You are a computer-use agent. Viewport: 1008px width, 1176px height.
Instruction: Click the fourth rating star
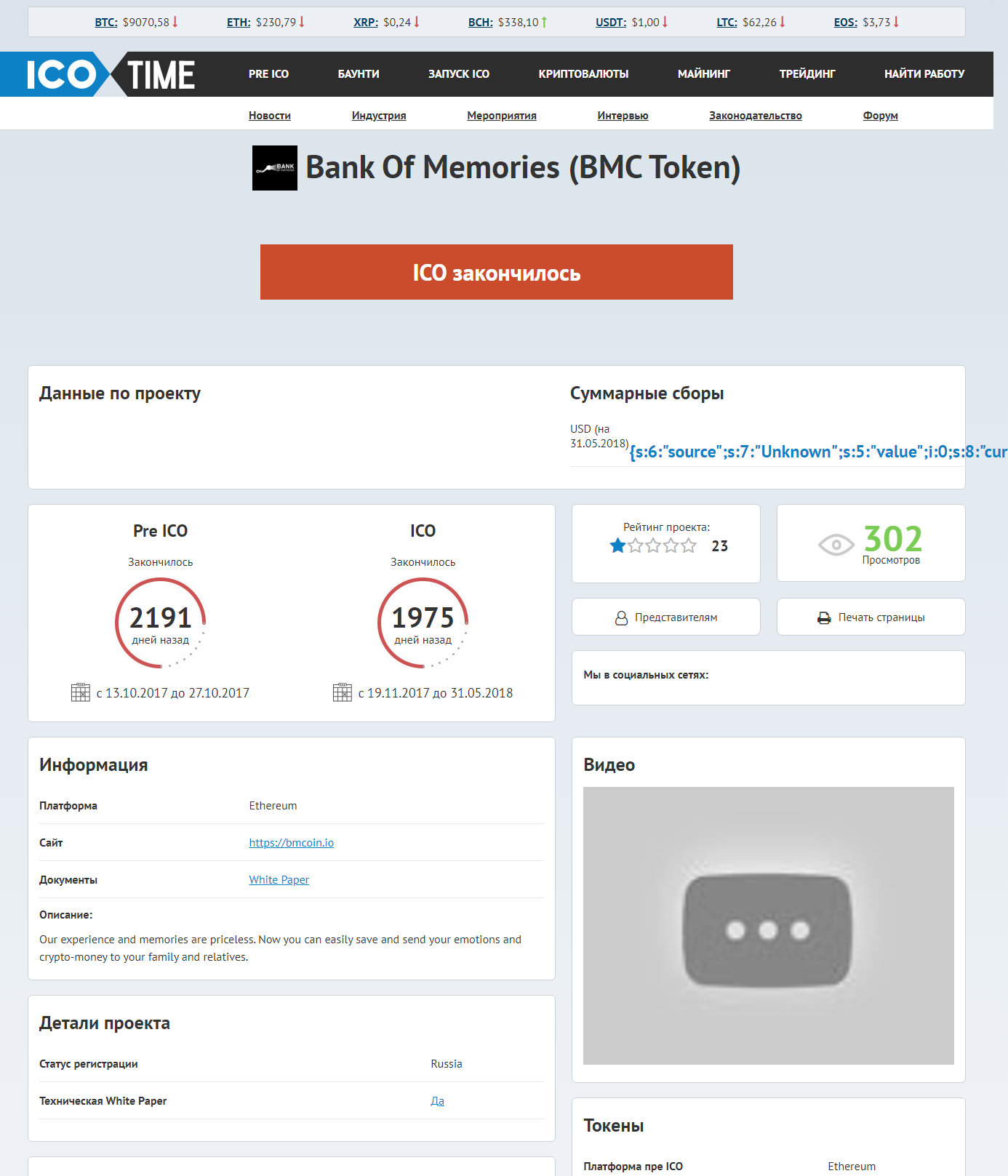[x=671, y=545]
